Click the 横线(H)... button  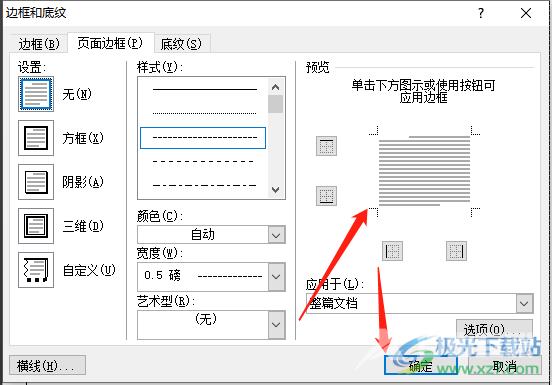[x=47, y=365]
